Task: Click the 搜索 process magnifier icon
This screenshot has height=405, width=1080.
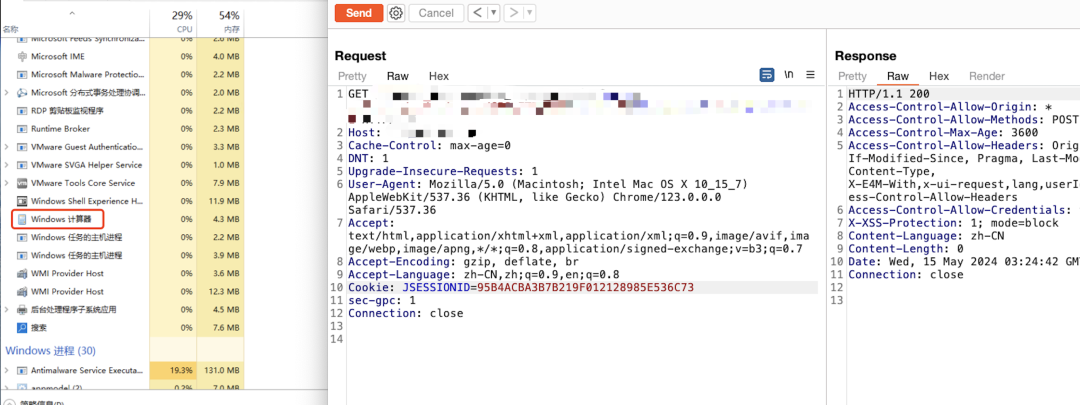Action: pyautogui.click(x=22, y=327)
